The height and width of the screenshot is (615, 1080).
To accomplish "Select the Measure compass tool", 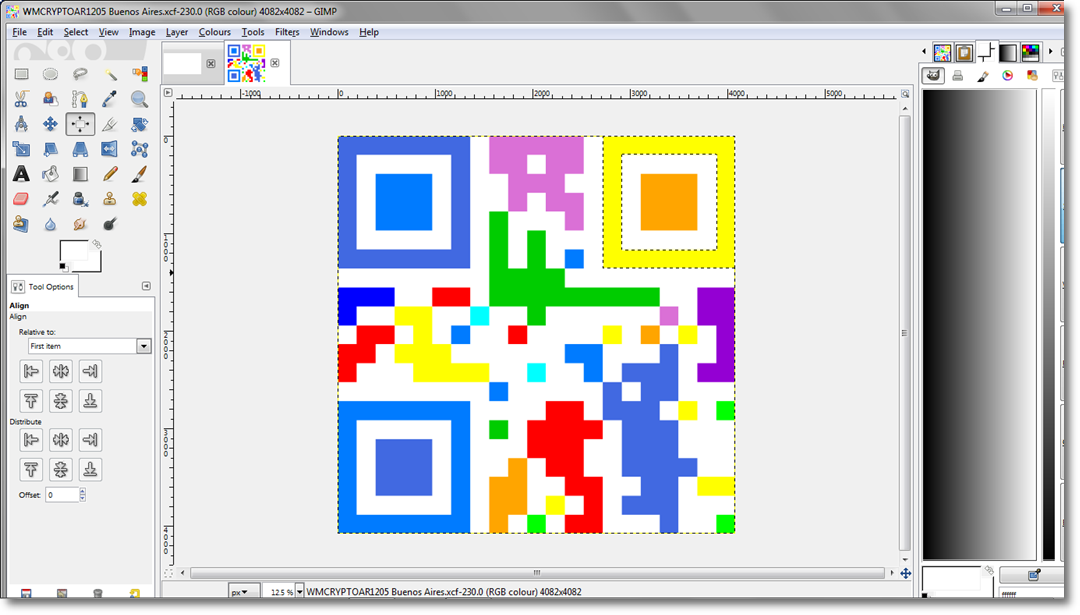I will [x=21, y=124].
